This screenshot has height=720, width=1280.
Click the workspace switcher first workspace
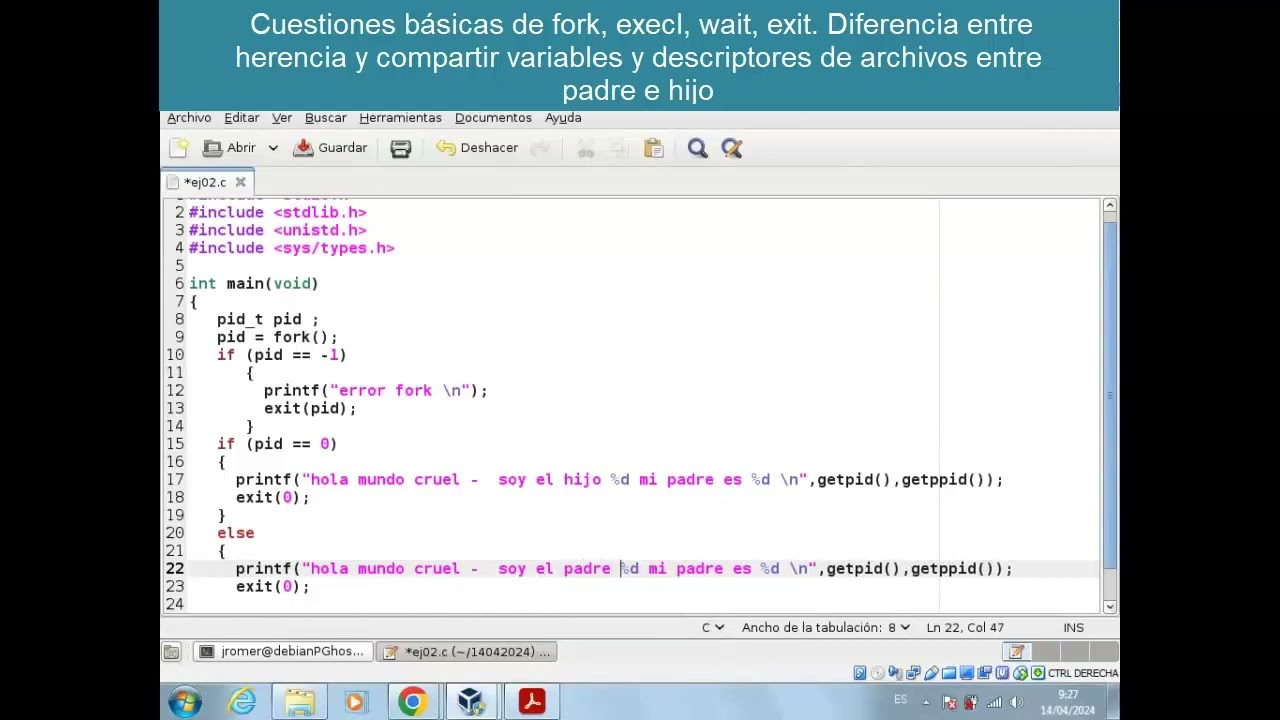pyautogui.click(x=1016, y=652)
